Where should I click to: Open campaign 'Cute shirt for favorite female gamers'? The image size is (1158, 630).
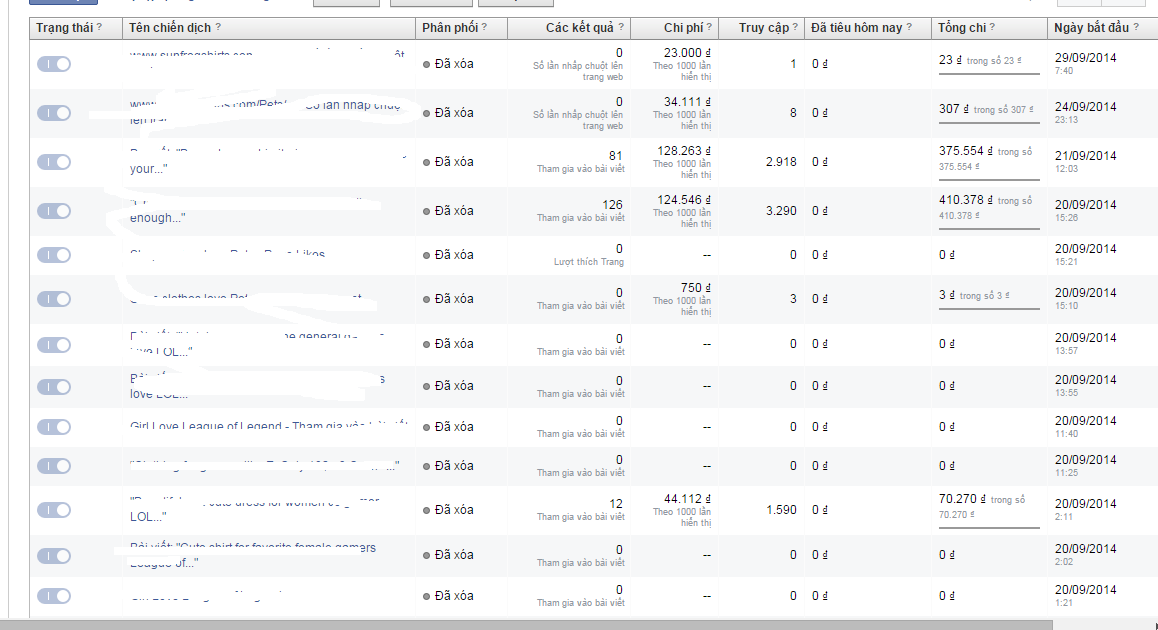tap(253, 555)
